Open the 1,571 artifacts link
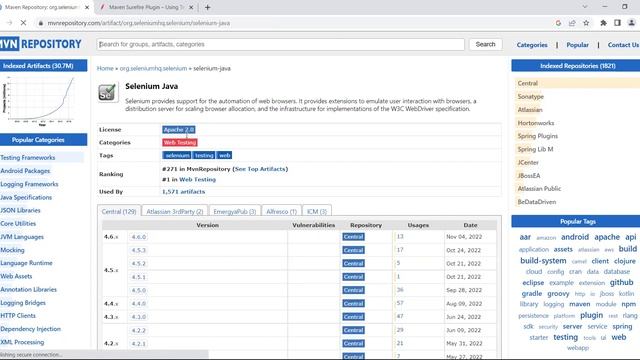This screenshot has height=360, width=640. click(x=183, y=191)
